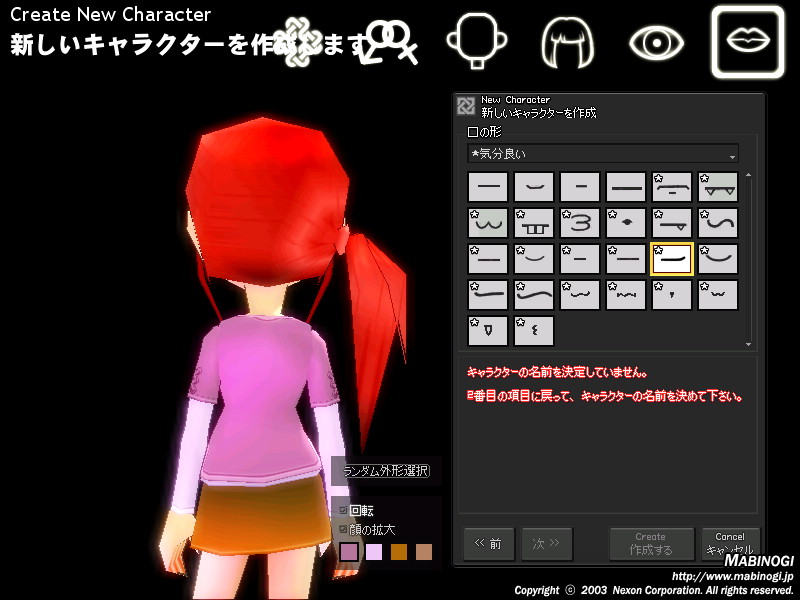This screenshot has height=600, width=800.
Task: Select the orange-brown color swatch
Action: click(399, 552)
